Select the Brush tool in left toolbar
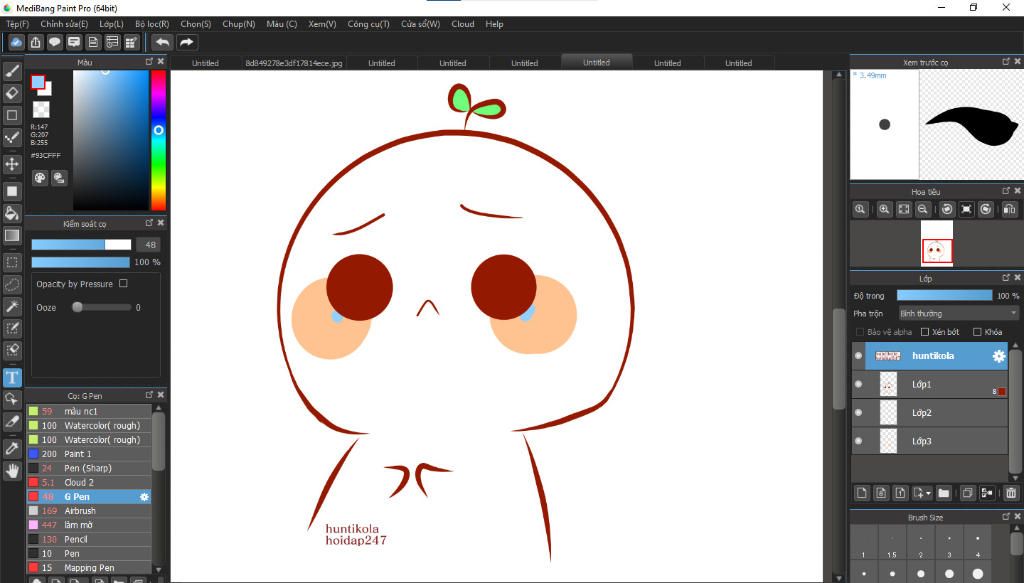Screen dimensions: 1024x583 12,71
